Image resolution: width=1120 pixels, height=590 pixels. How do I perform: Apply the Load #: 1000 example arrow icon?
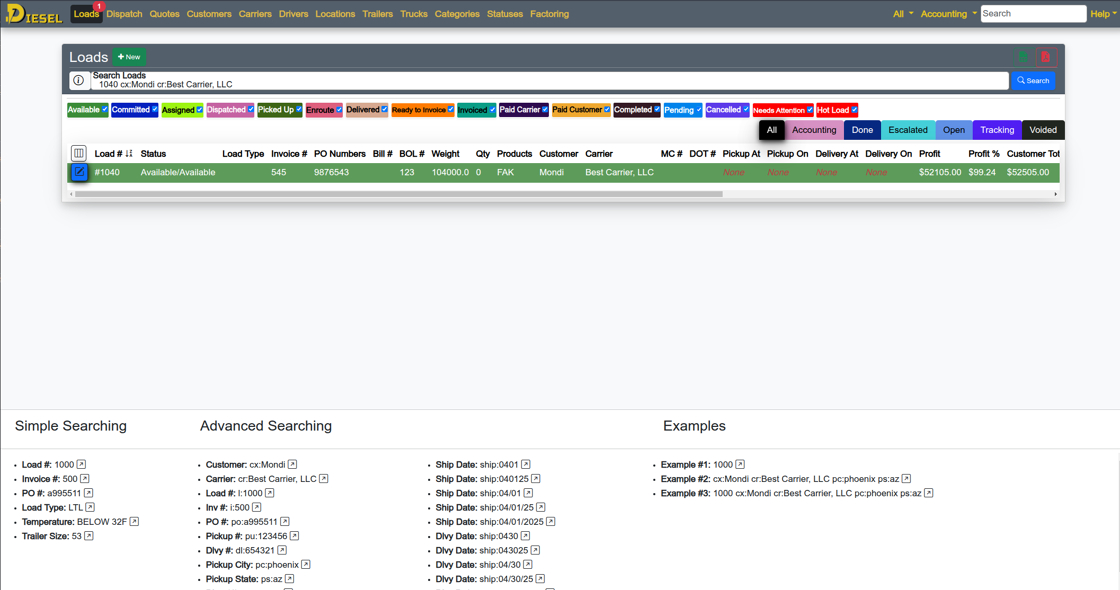pos(81,464)
